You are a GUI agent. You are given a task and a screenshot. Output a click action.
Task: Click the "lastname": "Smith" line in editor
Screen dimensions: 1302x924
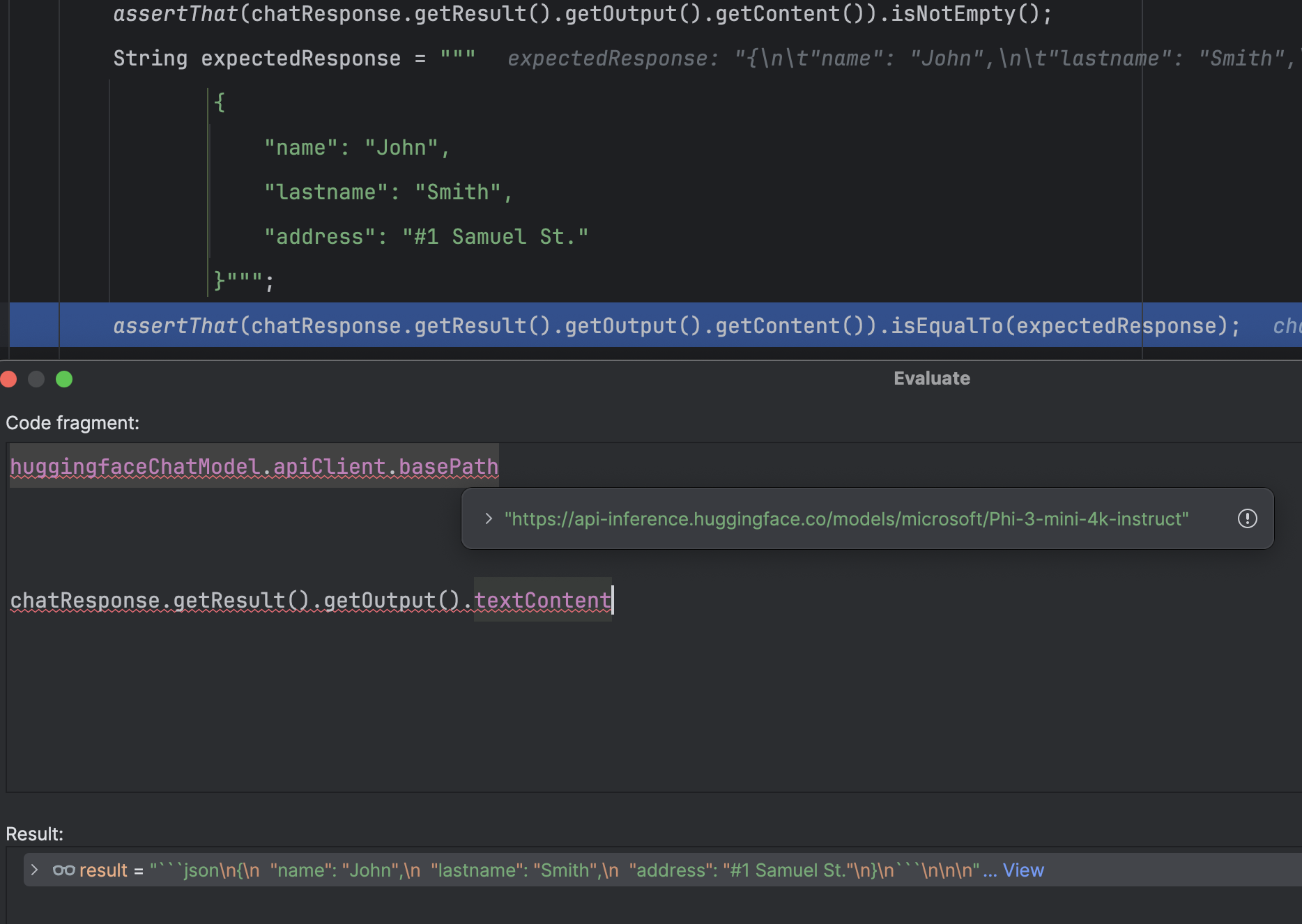[x=388, y=192]
